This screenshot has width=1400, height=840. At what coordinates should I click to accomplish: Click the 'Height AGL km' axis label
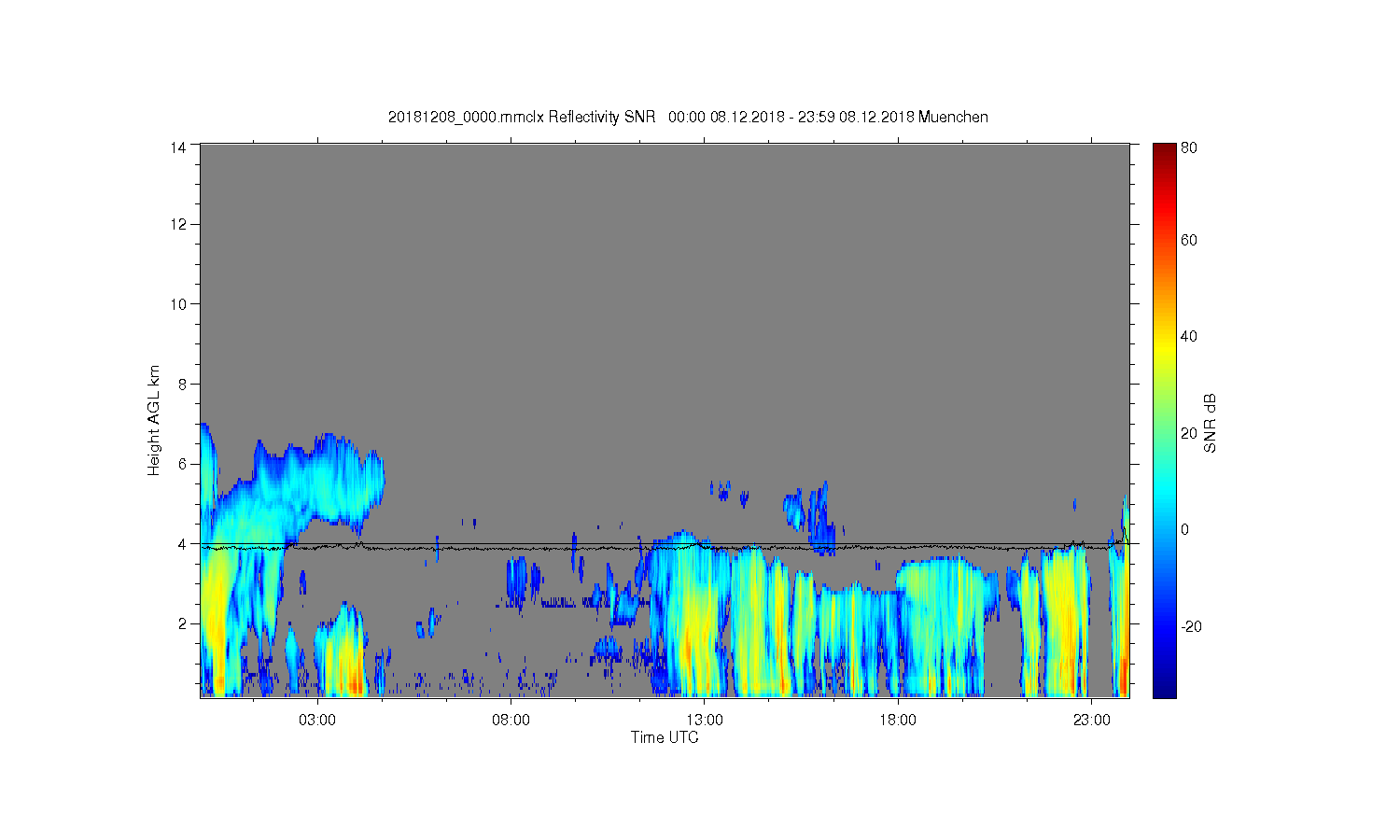coord(154,420)
